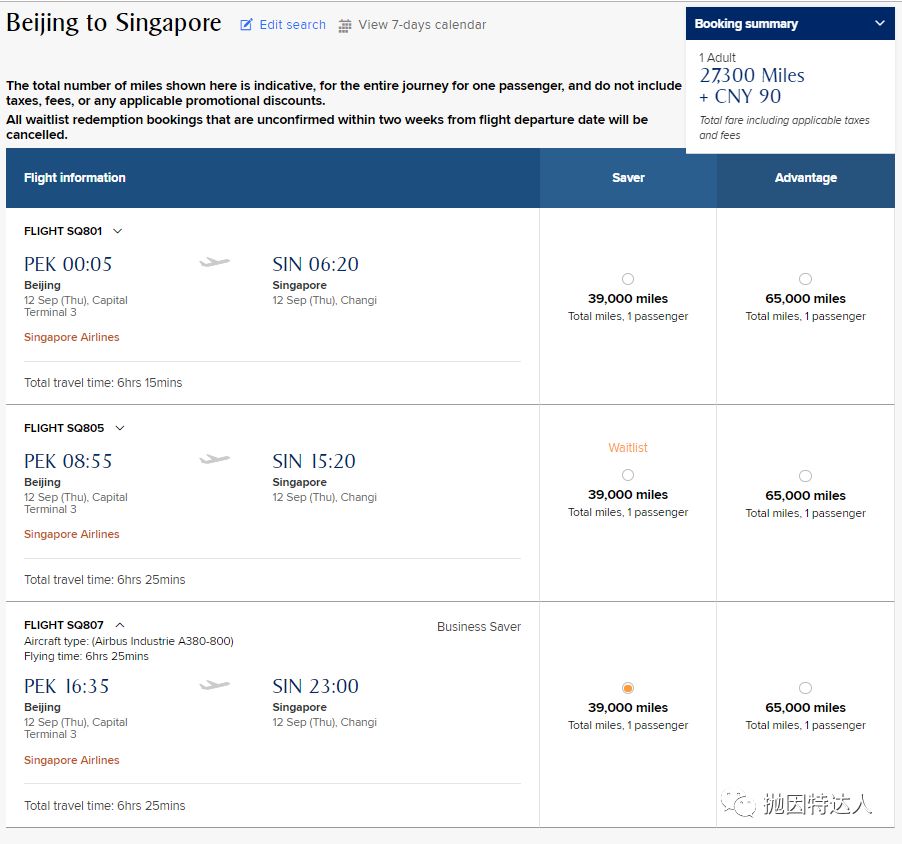The width and height of the screenshot is (902, 844).
Task: Click PEK 00:05 departure time
Action: click(68, 264)
